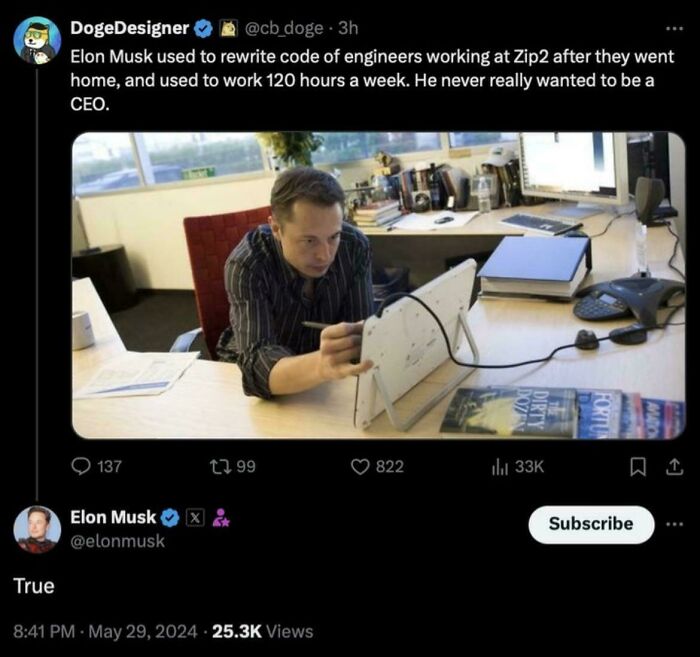Open more options on Elon Musk's reply
This screenshot has height=657, width=700.
click(x=675, y=523)
